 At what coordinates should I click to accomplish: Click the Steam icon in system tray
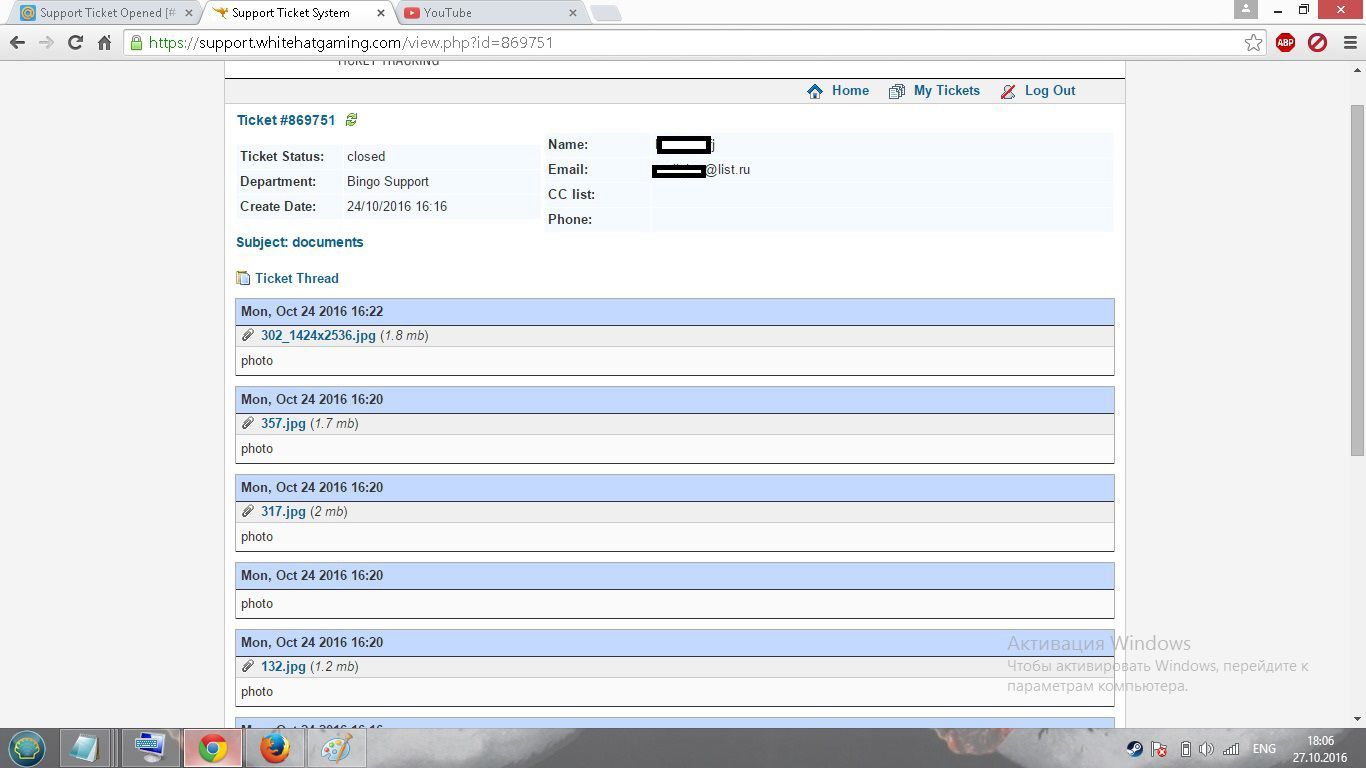coord(1134,749)
